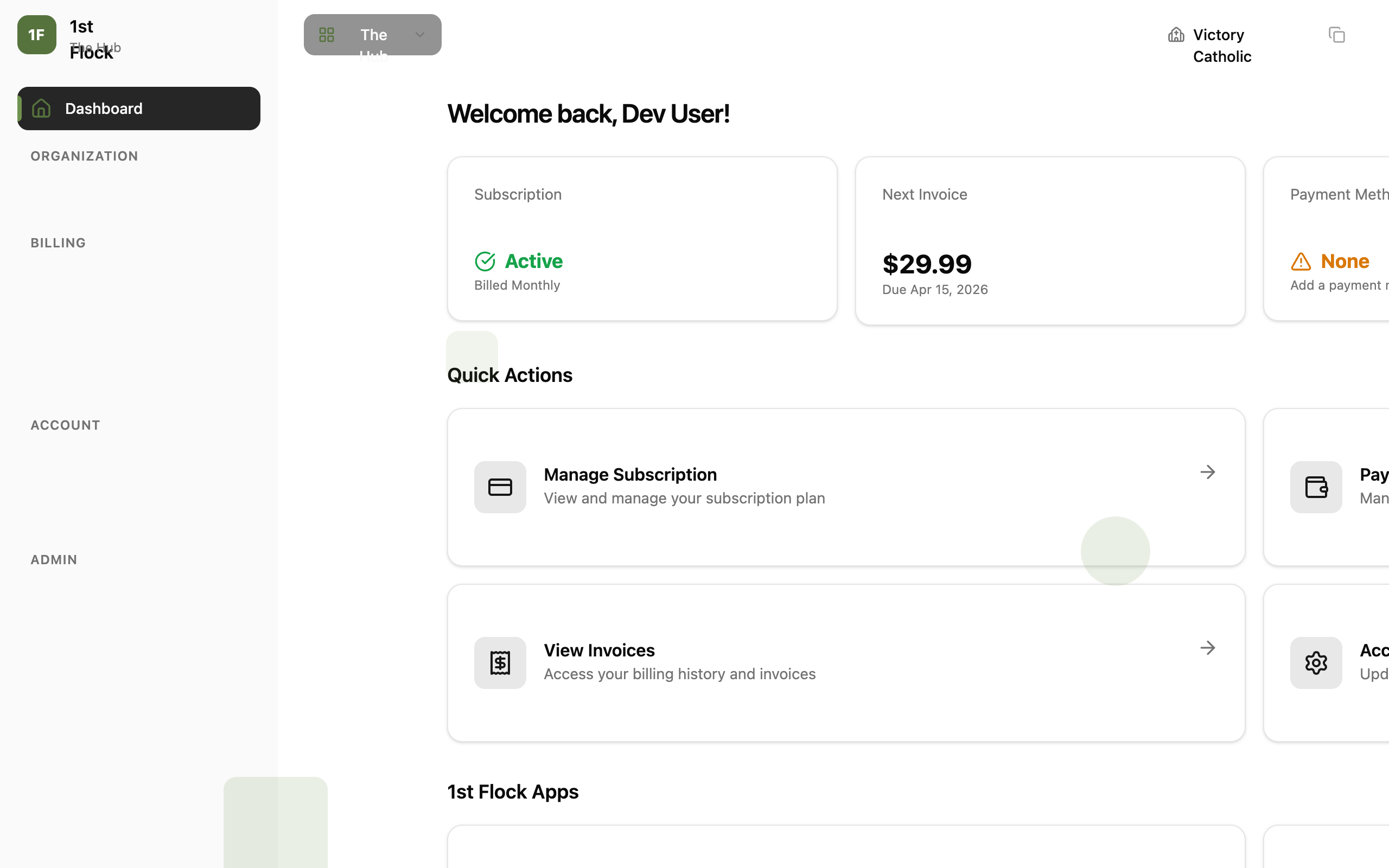Click the copy icon in the header
Screen dimensions: 1389x868
[1337, 35]
